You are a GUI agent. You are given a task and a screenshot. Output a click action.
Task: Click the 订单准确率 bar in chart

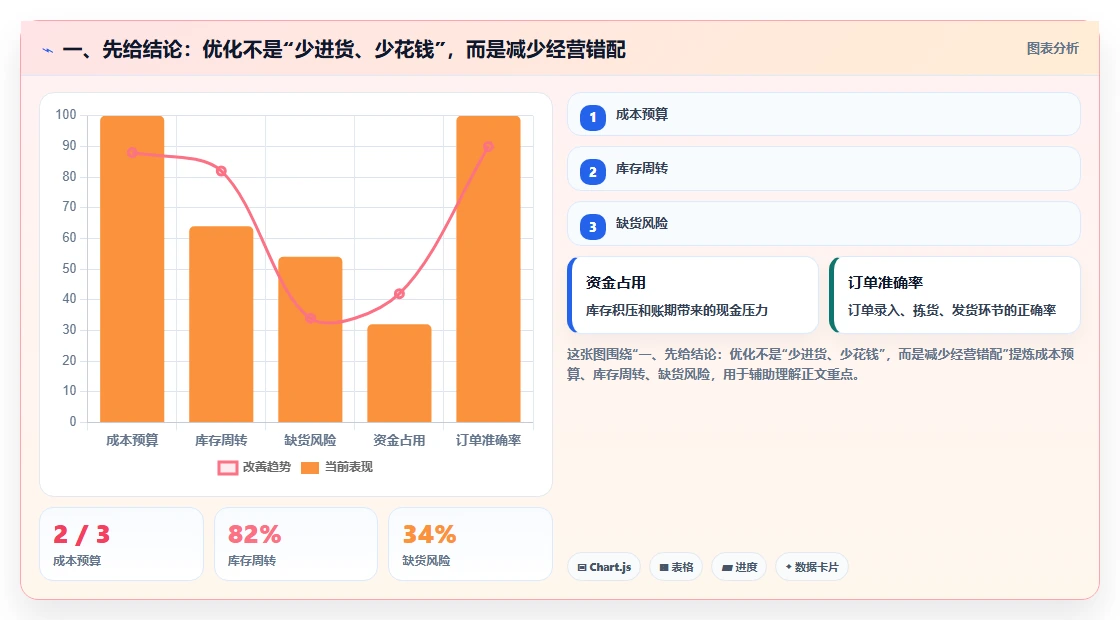pyautogui.click(x=489, y=269)
